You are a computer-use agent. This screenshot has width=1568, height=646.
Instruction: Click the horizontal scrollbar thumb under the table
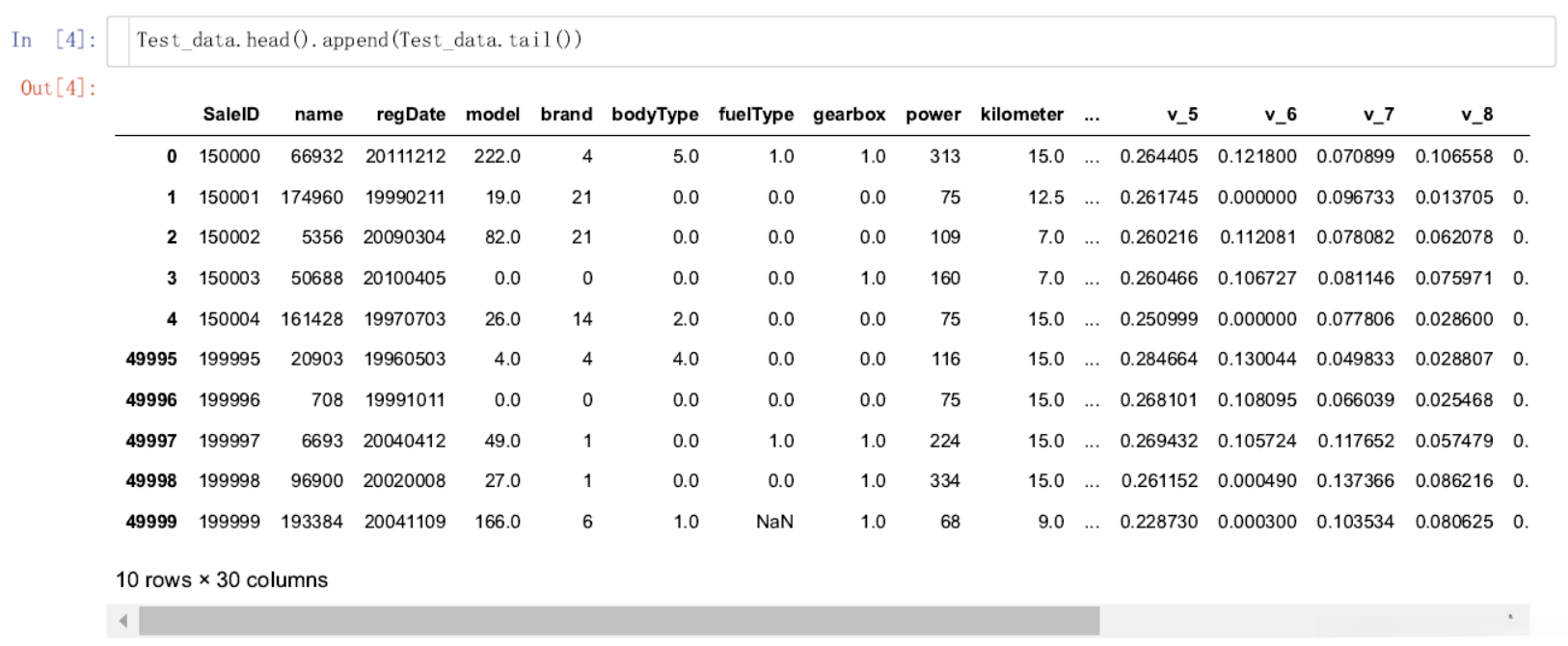click(x=618, y=621)
